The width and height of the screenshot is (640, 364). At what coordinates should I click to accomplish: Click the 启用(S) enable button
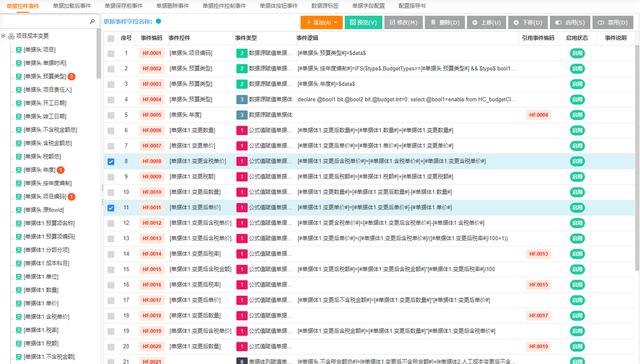coord(570,22)
